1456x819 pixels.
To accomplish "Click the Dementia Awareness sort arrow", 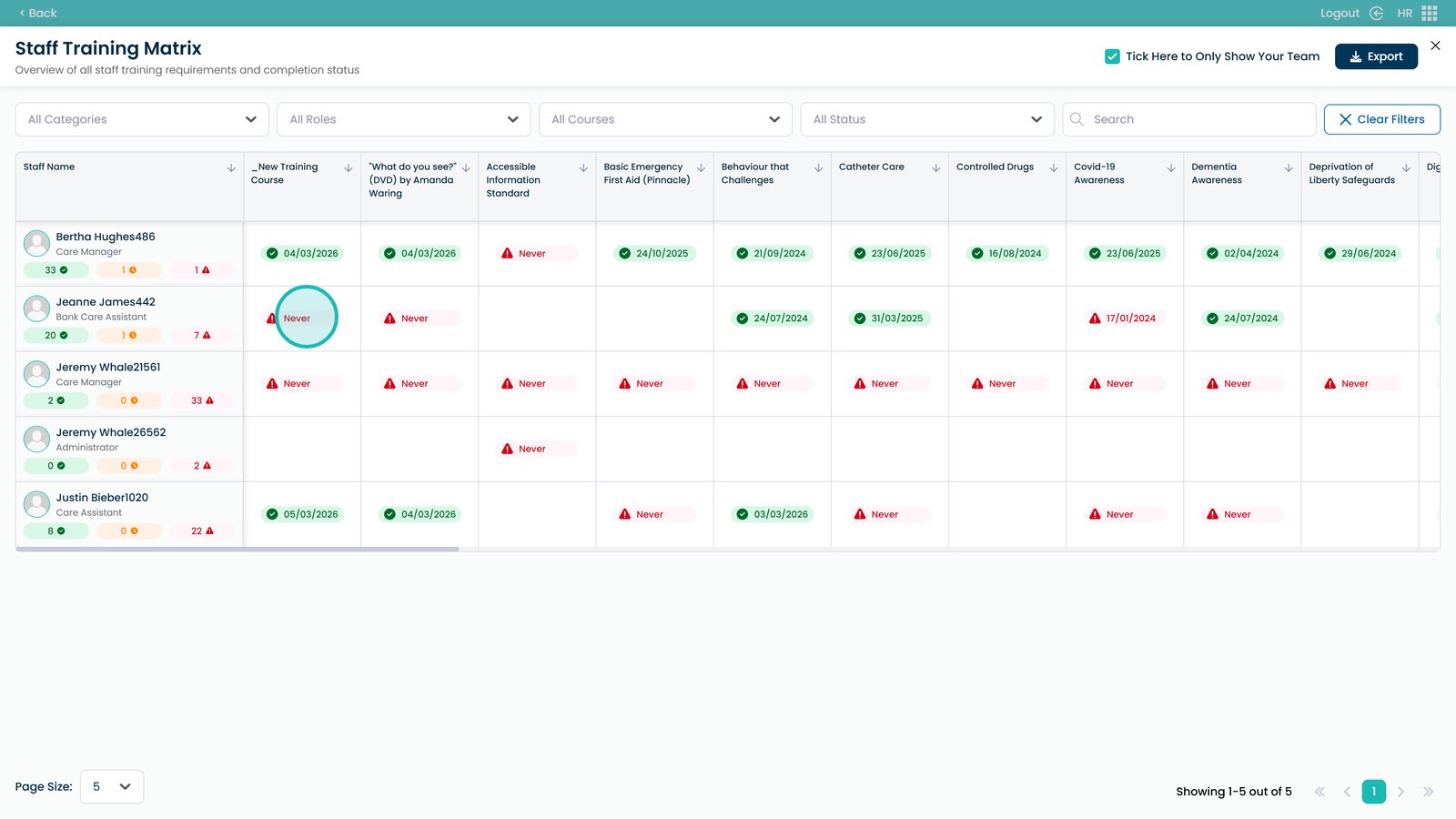I will [x=1289, y=168].
